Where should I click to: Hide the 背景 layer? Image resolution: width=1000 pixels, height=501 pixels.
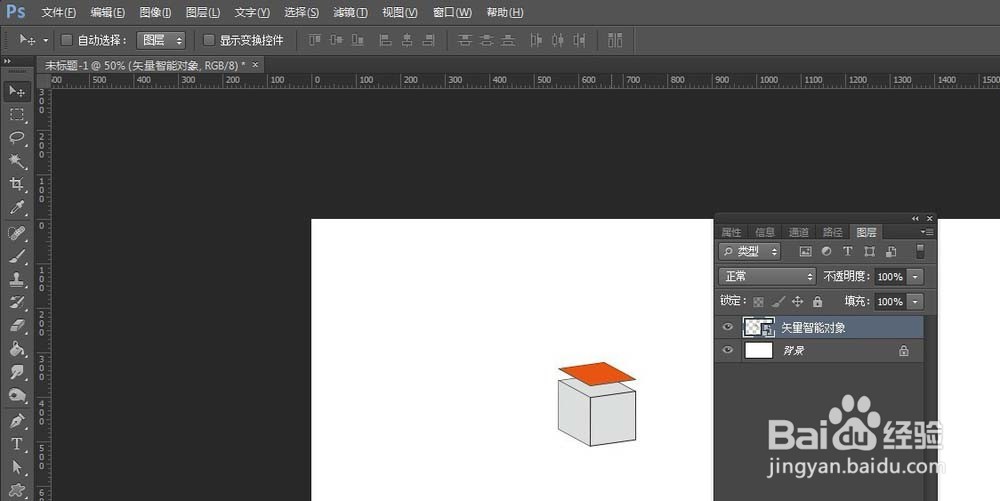point(728,350)
